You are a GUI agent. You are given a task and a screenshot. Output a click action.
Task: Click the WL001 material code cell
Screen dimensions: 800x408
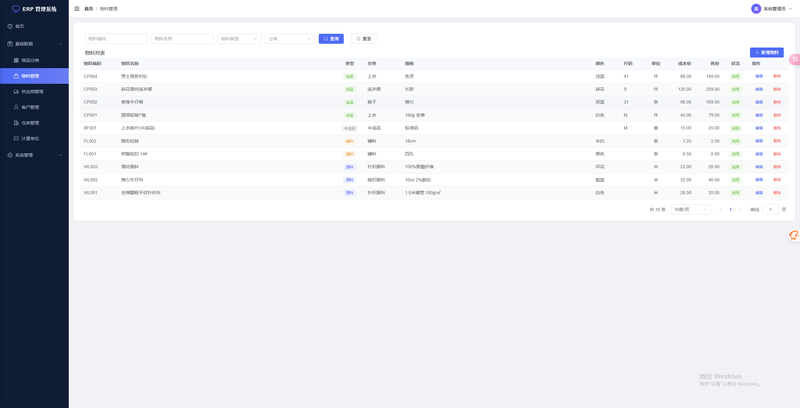[90, 193]
